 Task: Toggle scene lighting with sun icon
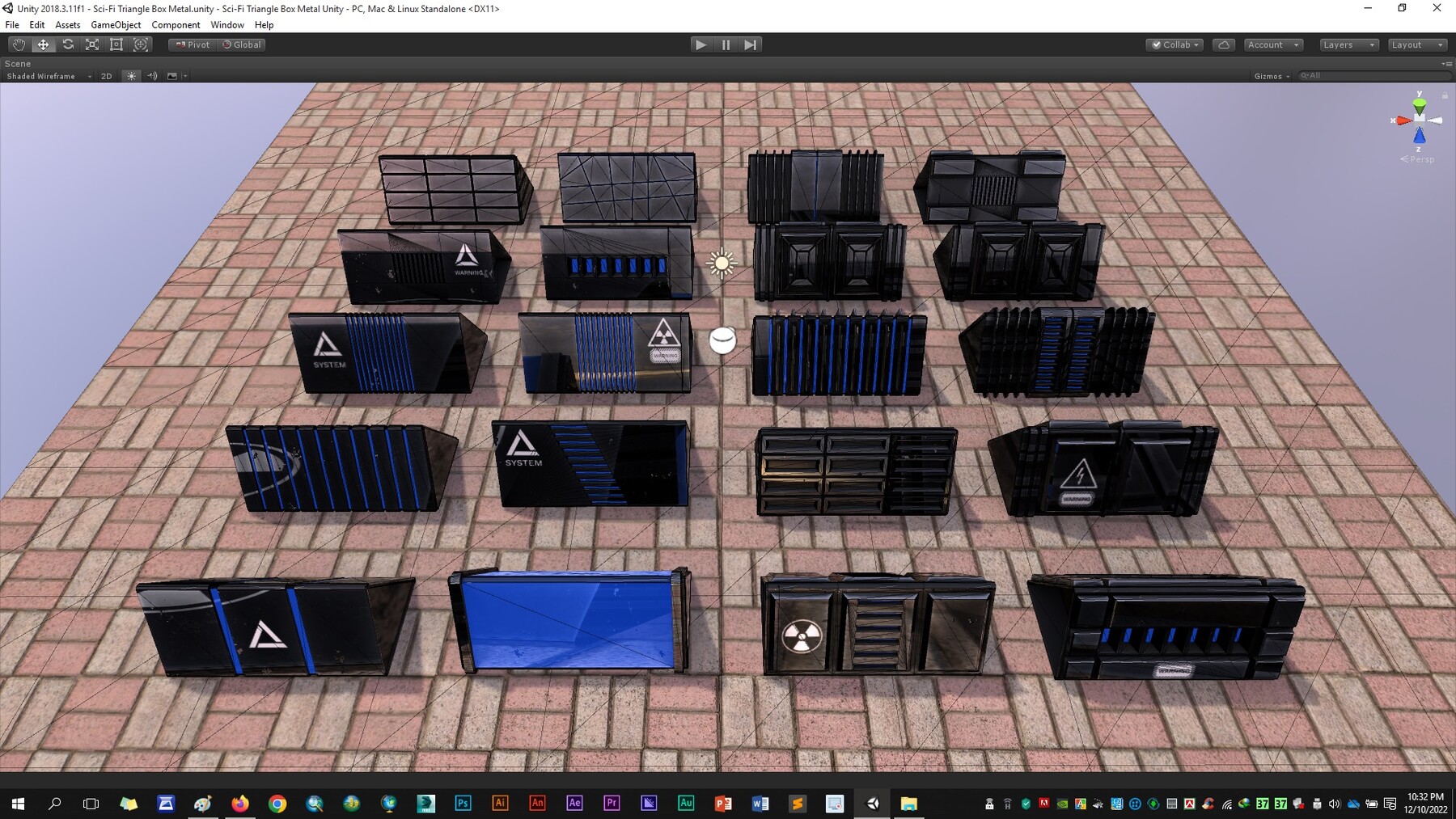pyautogui.click(x=131, y=75)
